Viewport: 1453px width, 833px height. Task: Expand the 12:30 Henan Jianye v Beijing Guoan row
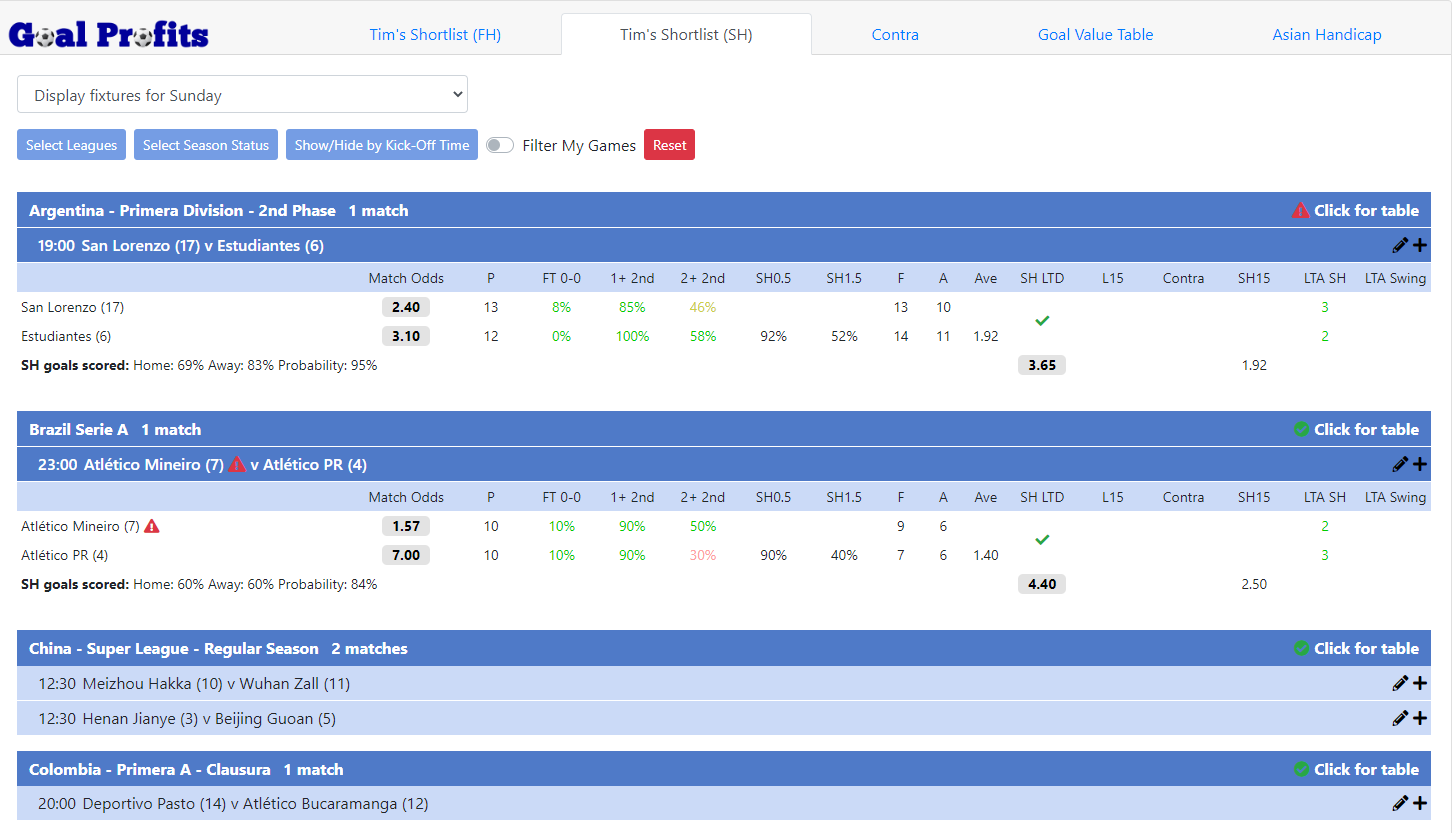pos(724,718)
